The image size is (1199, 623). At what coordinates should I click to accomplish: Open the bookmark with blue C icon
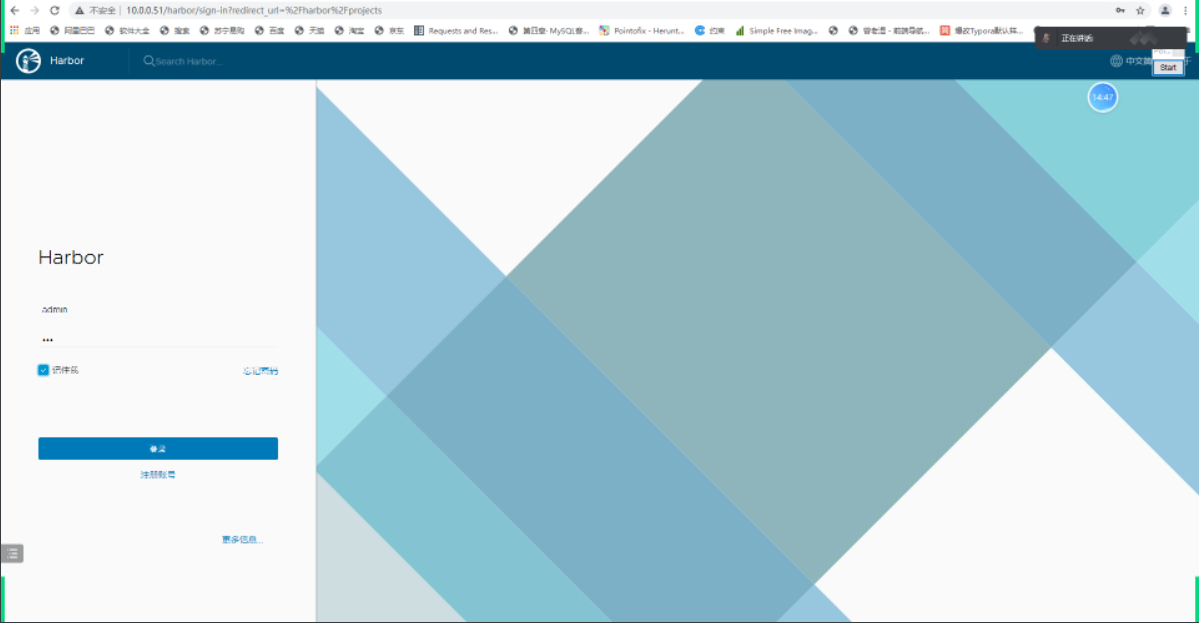point(710,31)
